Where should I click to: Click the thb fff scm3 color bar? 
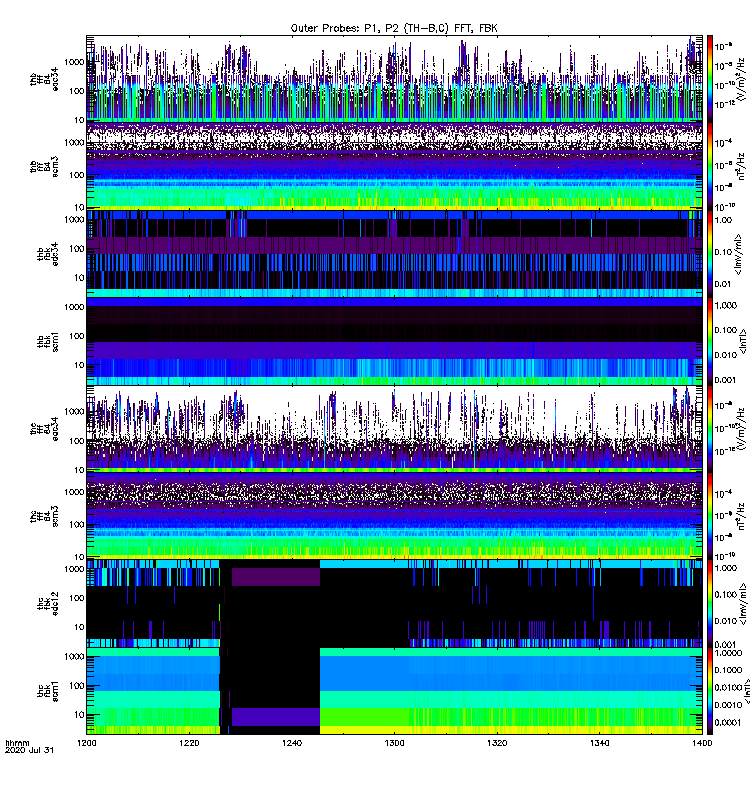709,166
